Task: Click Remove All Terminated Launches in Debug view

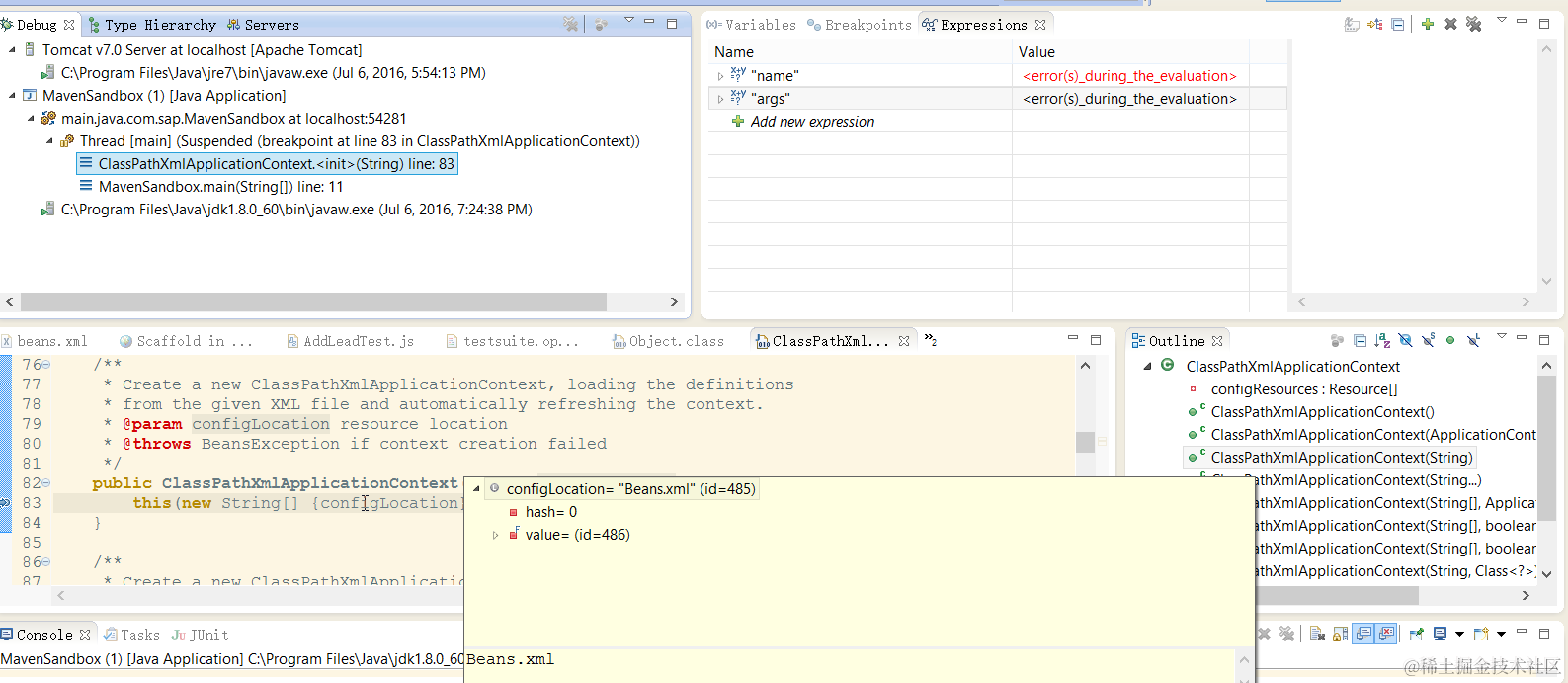Action: (571, 24)
